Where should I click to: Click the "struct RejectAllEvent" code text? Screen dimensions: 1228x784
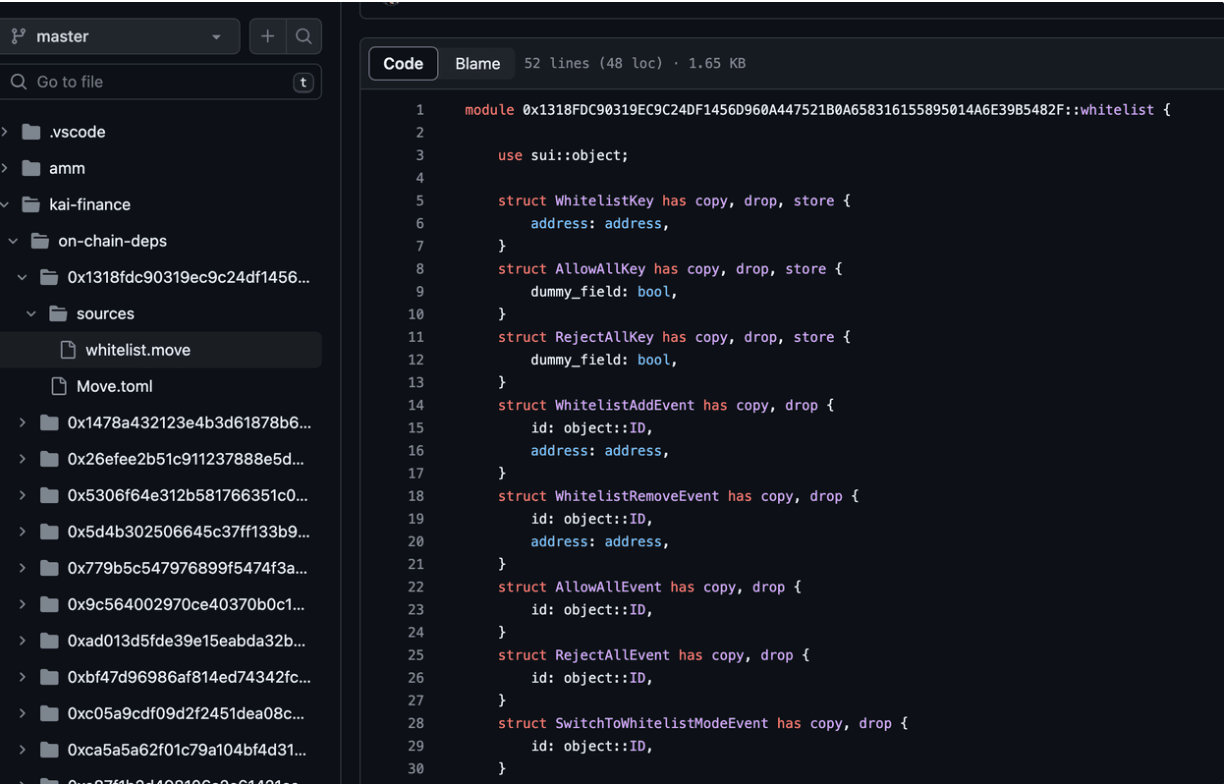pos(584,655)
